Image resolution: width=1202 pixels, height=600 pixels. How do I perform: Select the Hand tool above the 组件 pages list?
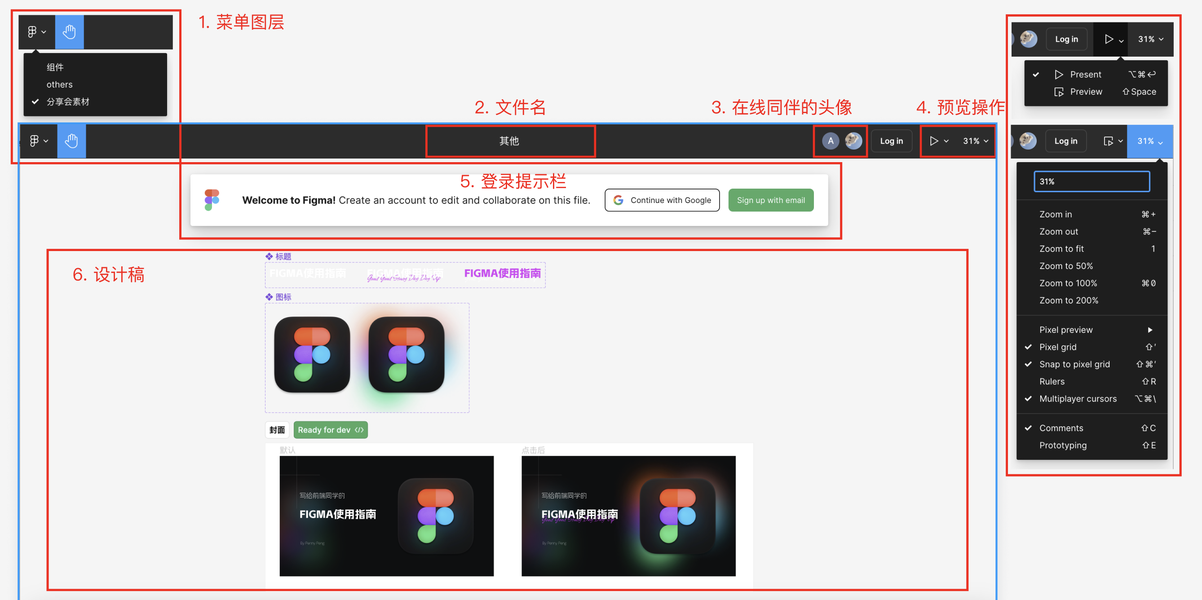(69, 32)
